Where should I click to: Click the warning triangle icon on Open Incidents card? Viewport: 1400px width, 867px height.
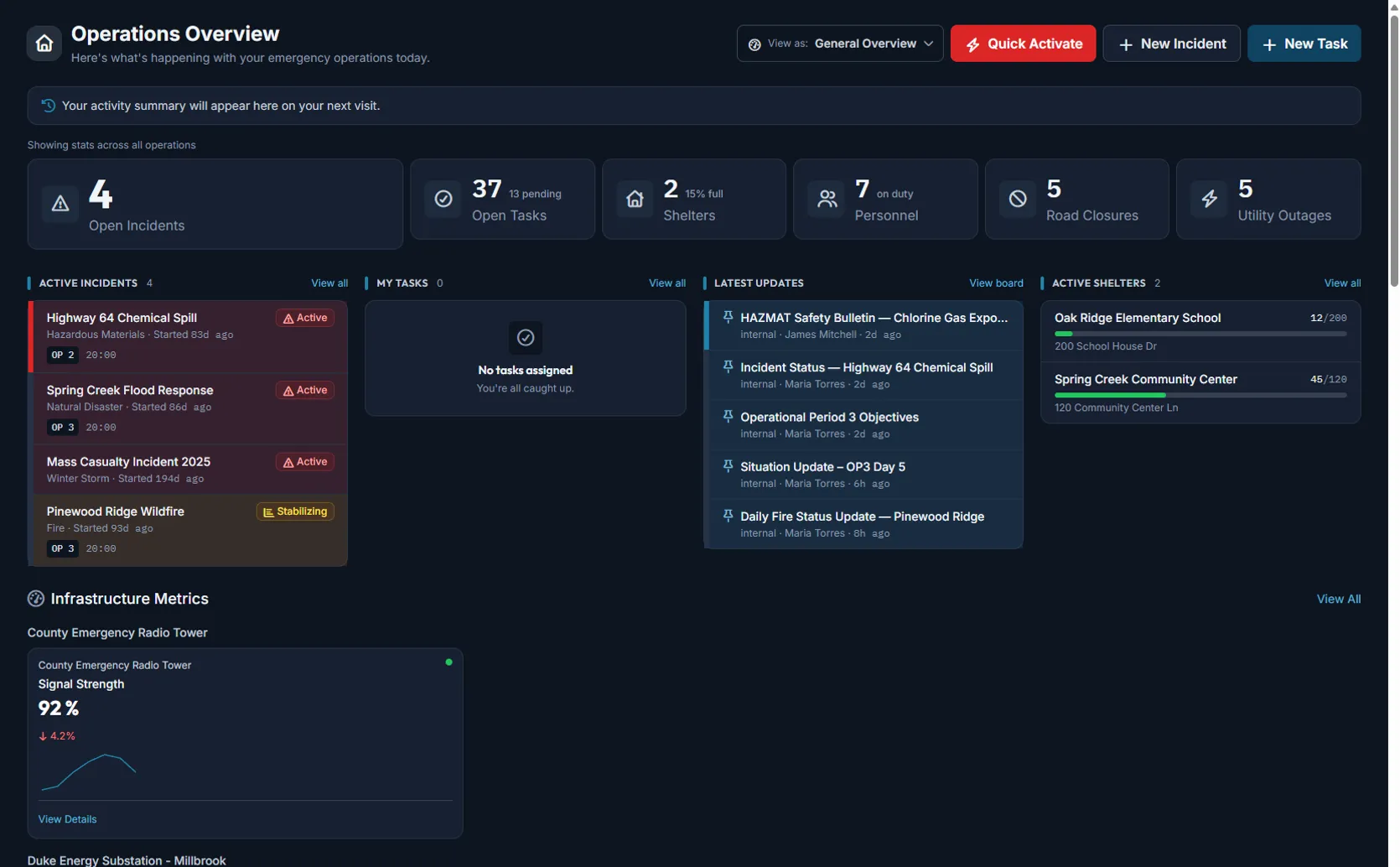pos(60,204)
